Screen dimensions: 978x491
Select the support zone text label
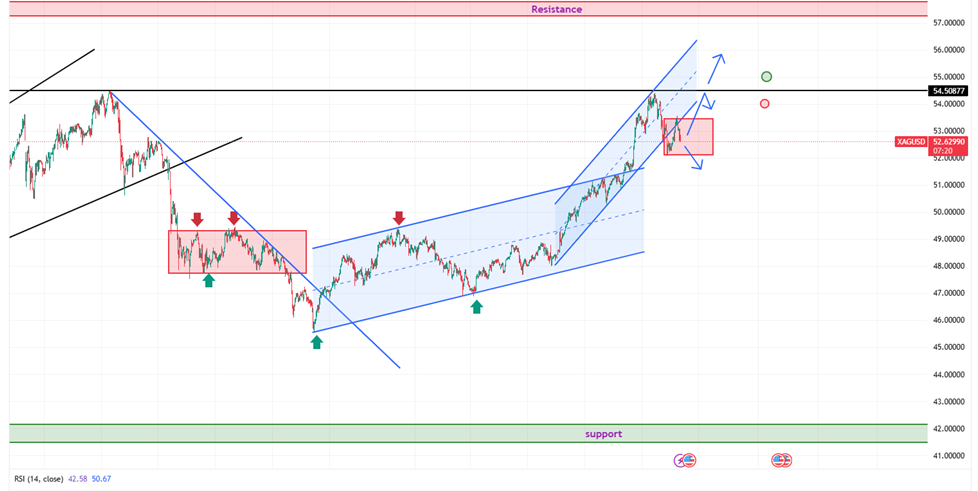pyautogui.click(x=604, y=434)
